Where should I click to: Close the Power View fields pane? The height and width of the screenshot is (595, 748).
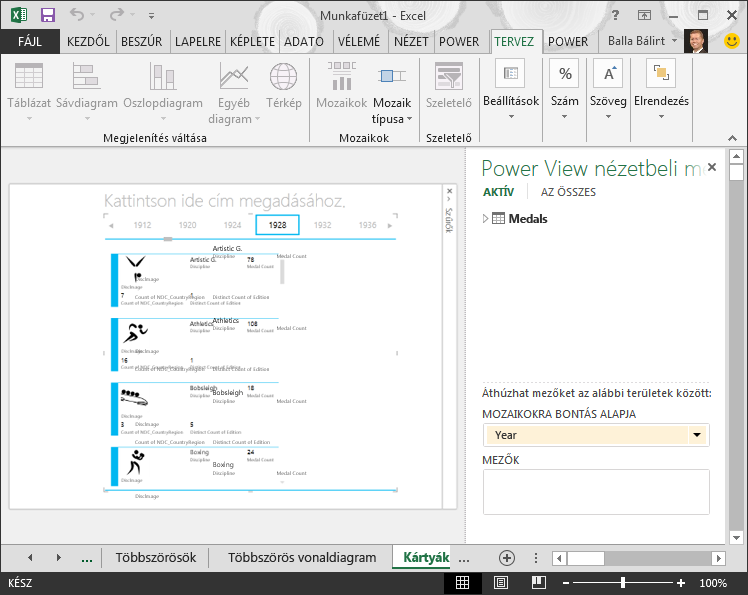tap(712, 167)
